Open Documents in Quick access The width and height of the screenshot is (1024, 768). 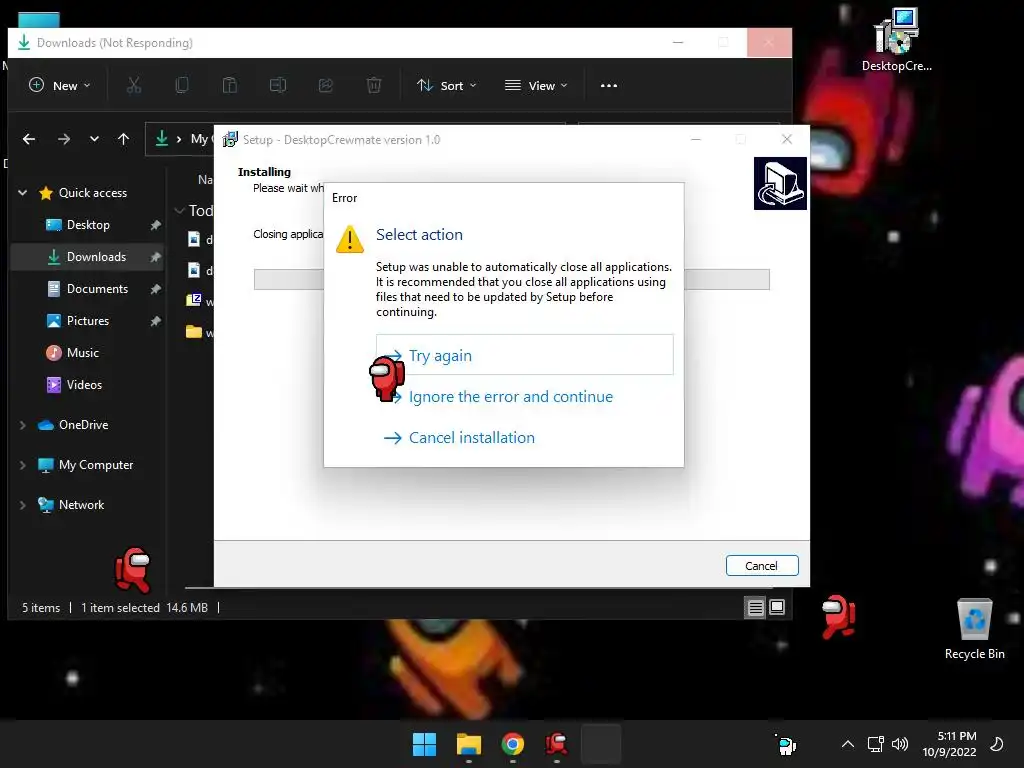coord(88,289)
